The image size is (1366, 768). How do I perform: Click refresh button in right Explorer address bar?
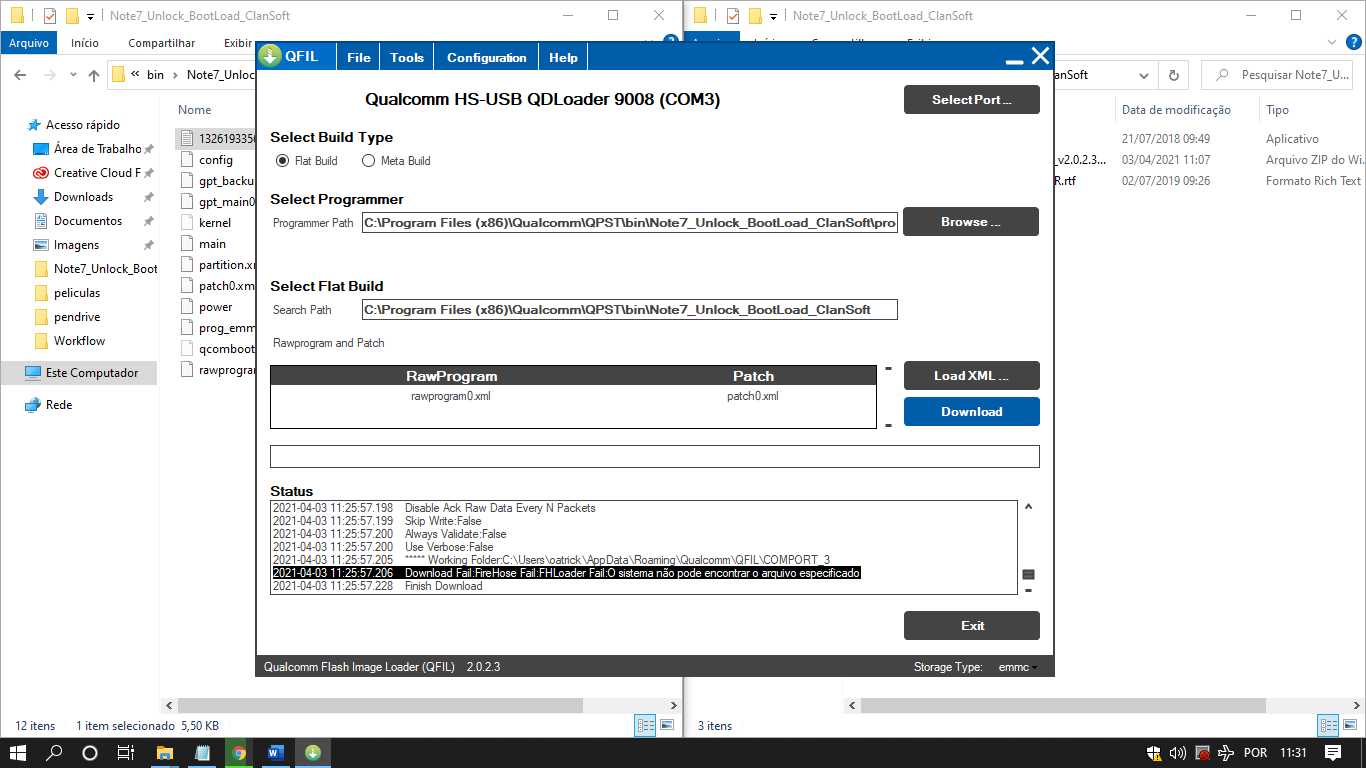(1173, 75)
